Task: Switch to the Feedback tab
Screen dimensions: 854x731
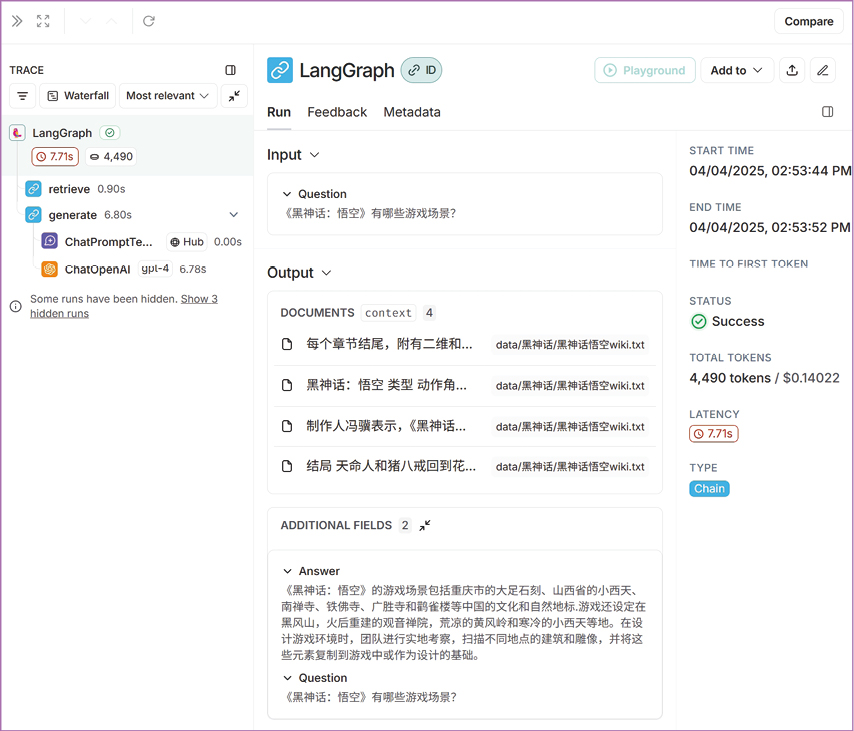Action: (337, 112)
